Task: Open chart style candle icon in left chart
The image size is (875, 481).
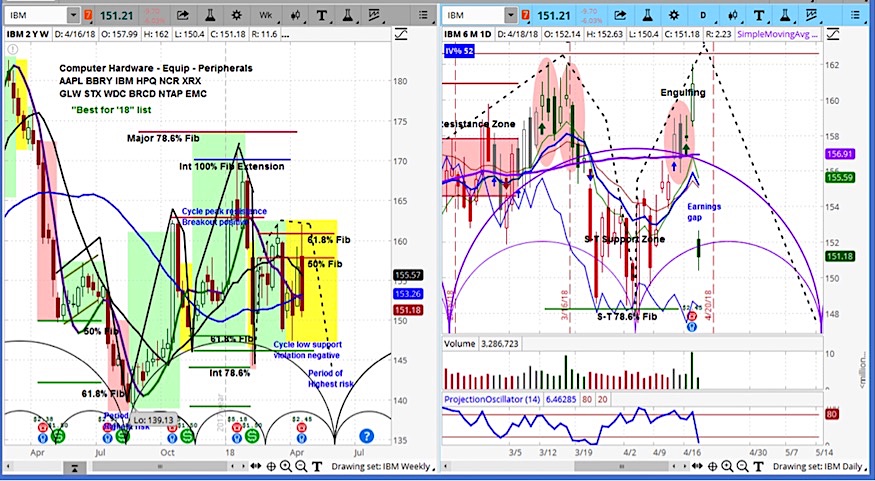Action: (x=295, y=15)
